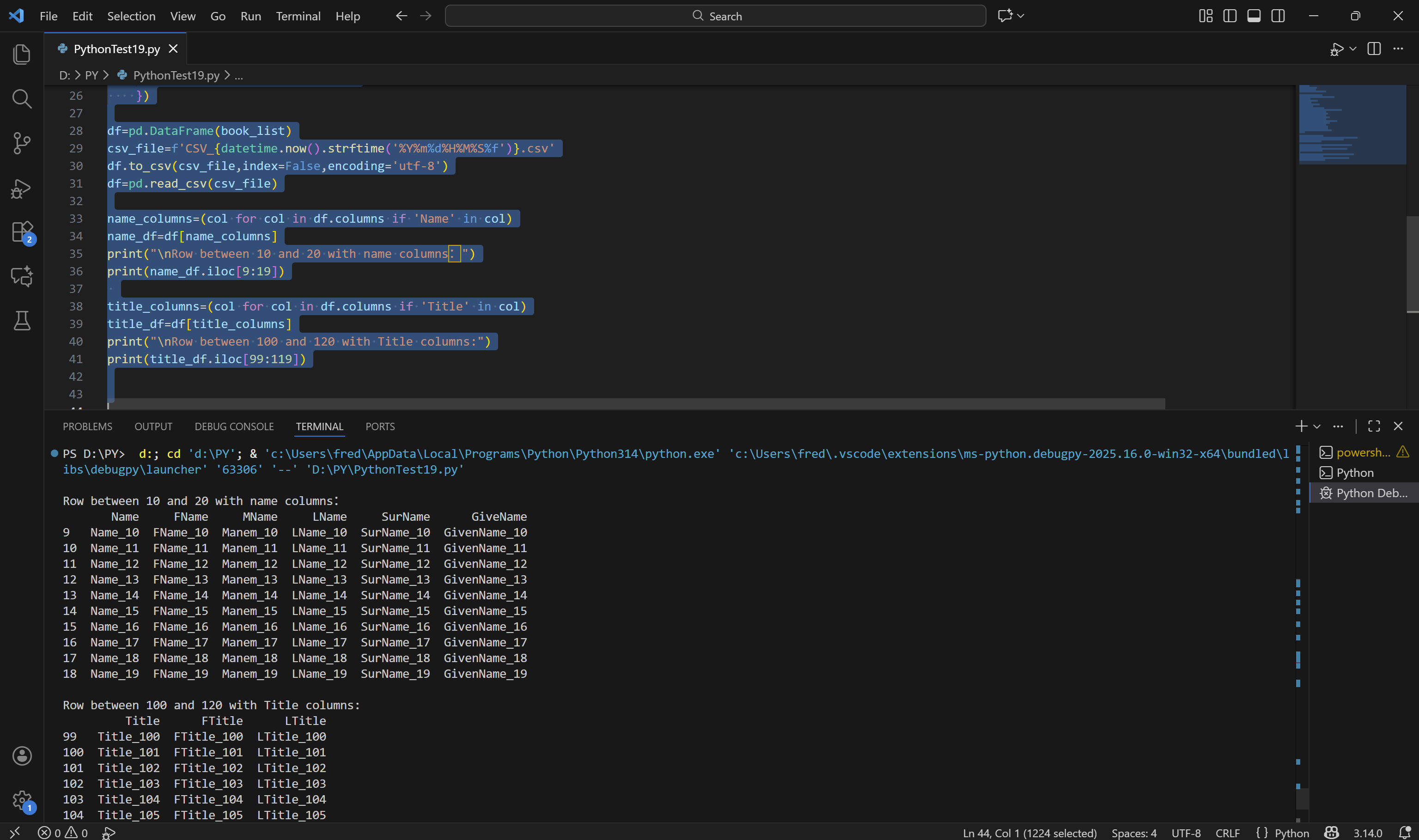Toggle the Primary Side Bar layout button
Image resolution: width=1419 pixels, height=840 pixels.
tap(1230, 16)
